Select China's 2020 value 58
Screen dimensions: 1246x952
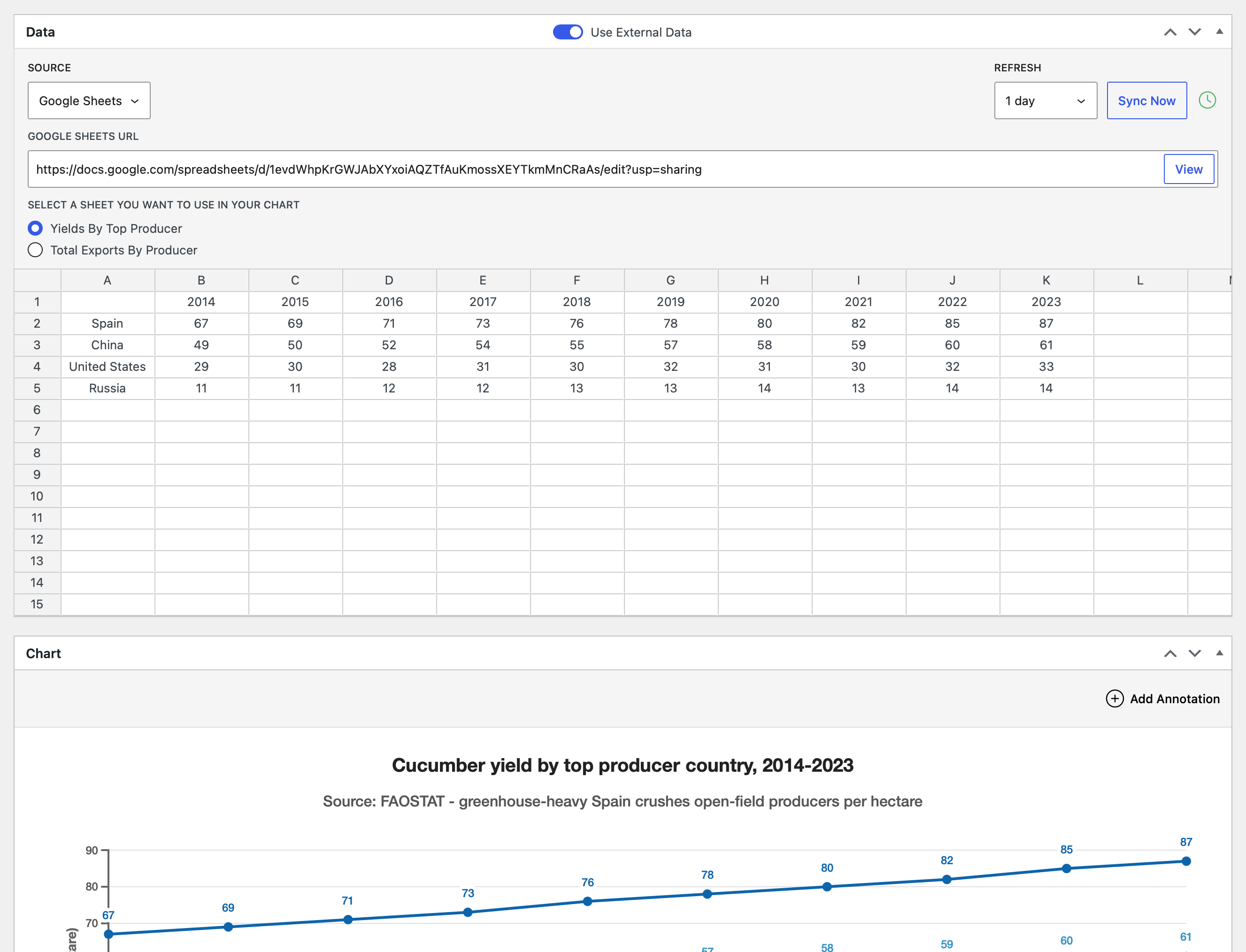pos(765,345)
